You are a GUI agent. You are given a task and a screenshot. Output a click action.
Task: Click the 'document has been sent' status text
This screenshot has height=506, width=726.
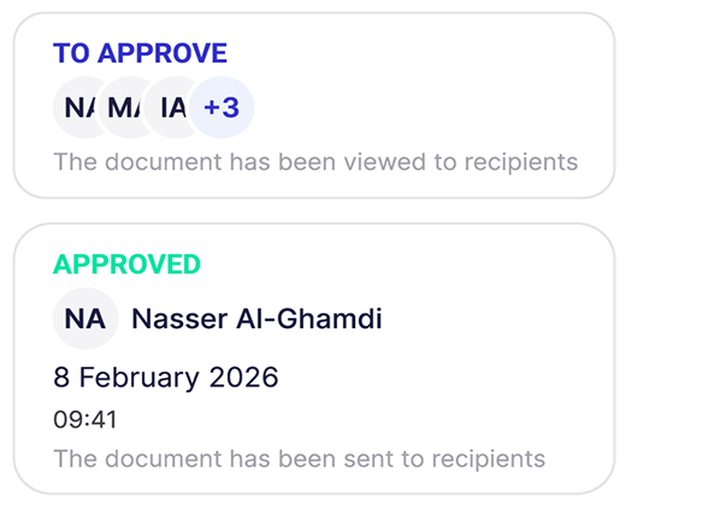(x=299, y=459)
